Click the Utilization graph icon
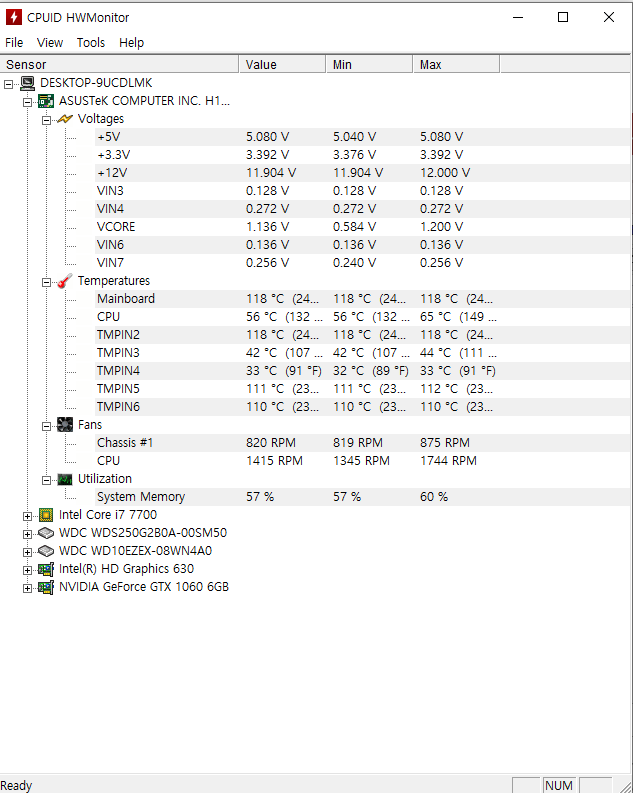The width and height of the screenshot is (633, 793). [65, 479]
